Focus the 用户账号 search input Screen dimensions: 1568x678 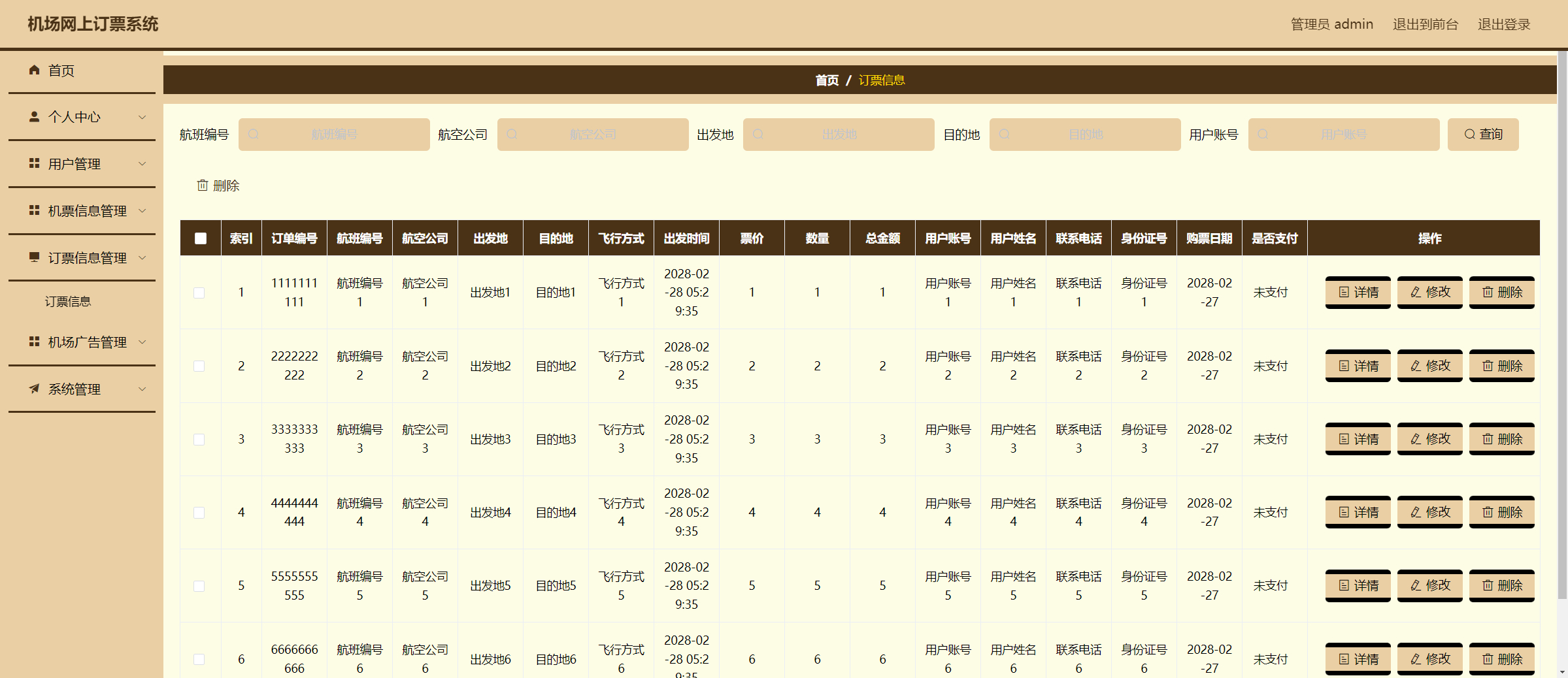(x=1344, y=135)
